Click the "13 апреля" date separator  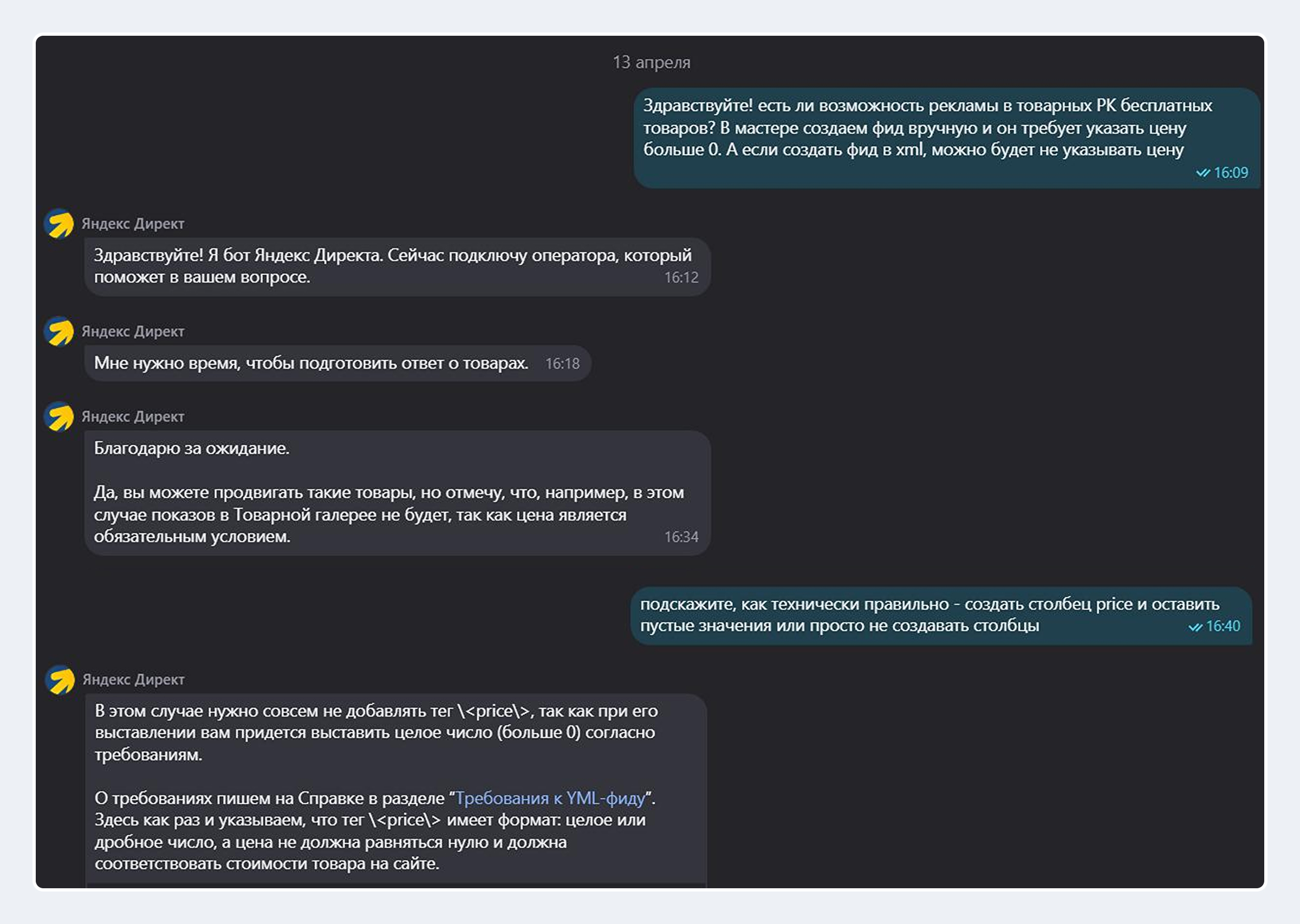[x=652, y=62]
